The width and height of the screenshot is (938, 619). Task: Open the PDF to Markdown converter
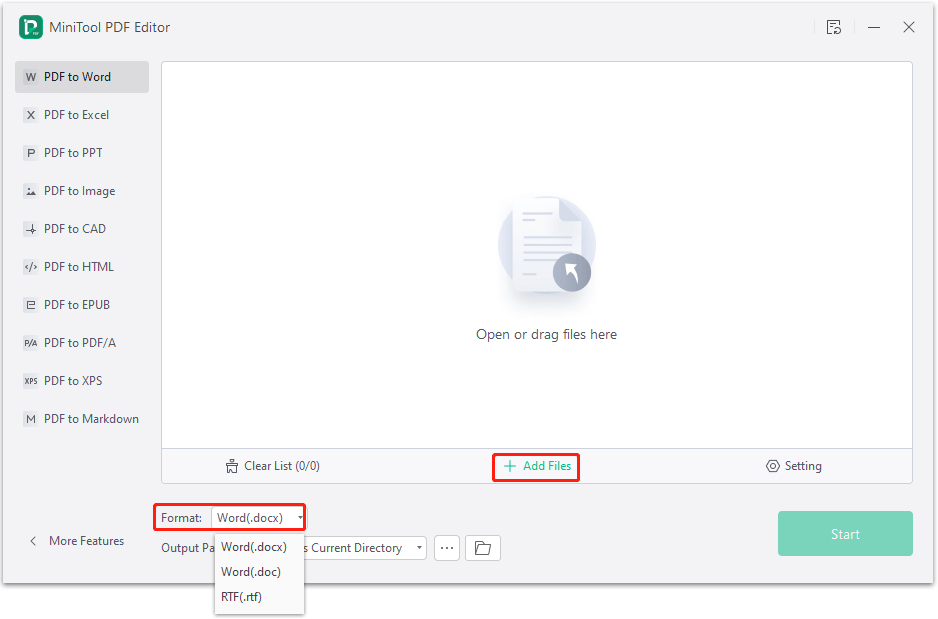point(80,418)
